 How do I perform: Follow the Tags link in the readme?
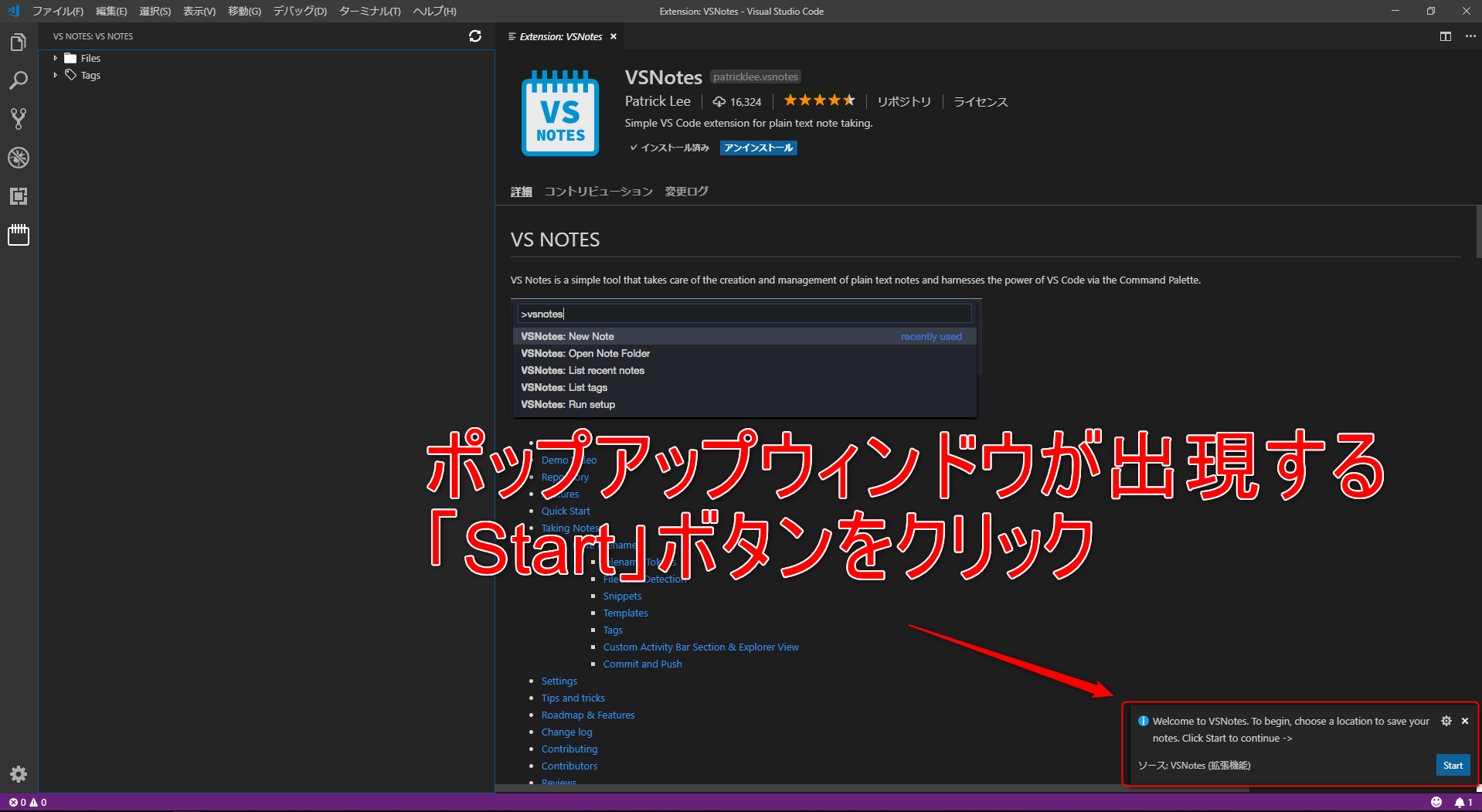pos(613,630)
